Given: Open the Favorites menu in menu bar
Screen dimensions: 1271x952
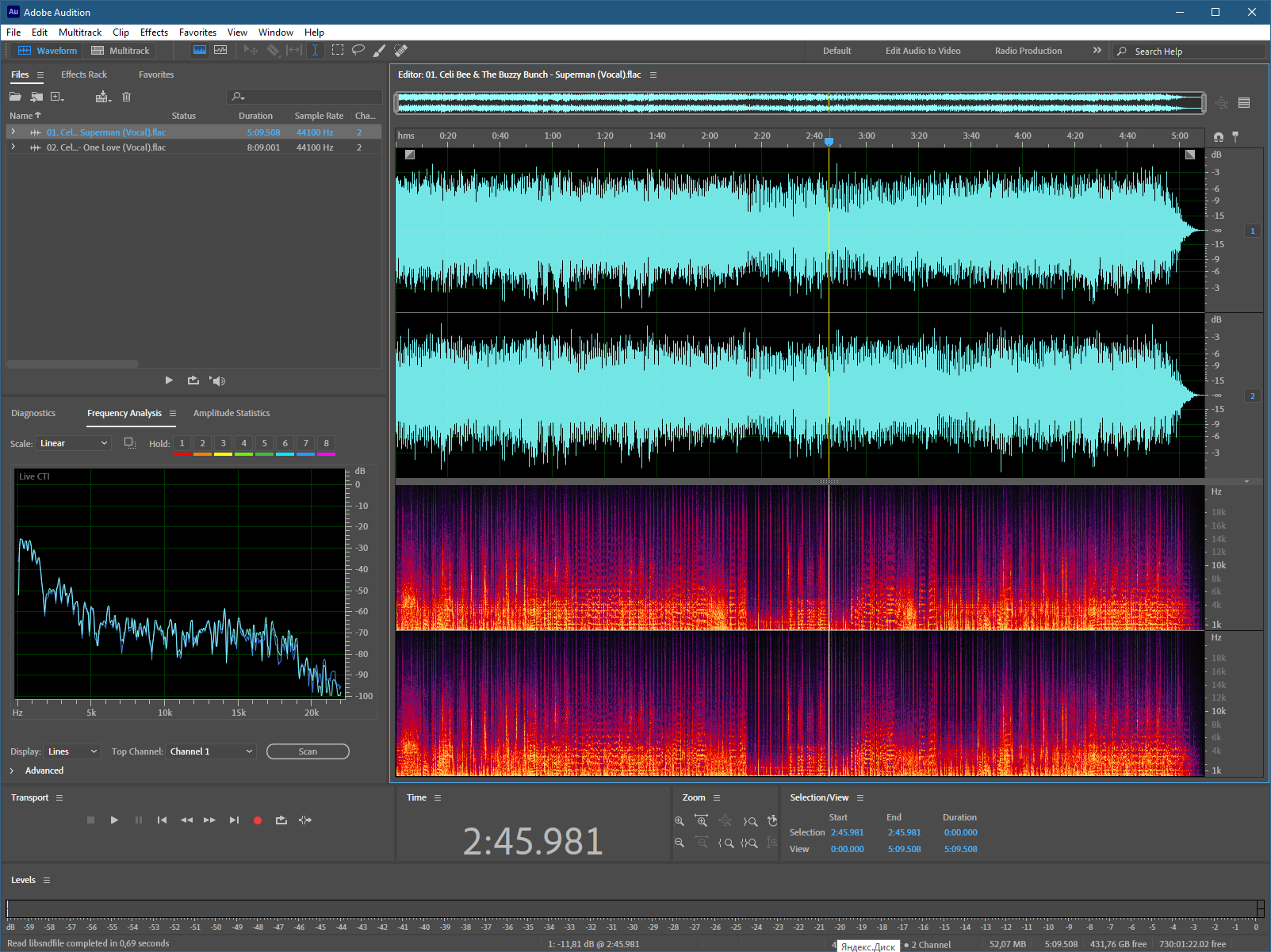Looking at the screenshot, I should pyautogui.click(x=197, y=32).
